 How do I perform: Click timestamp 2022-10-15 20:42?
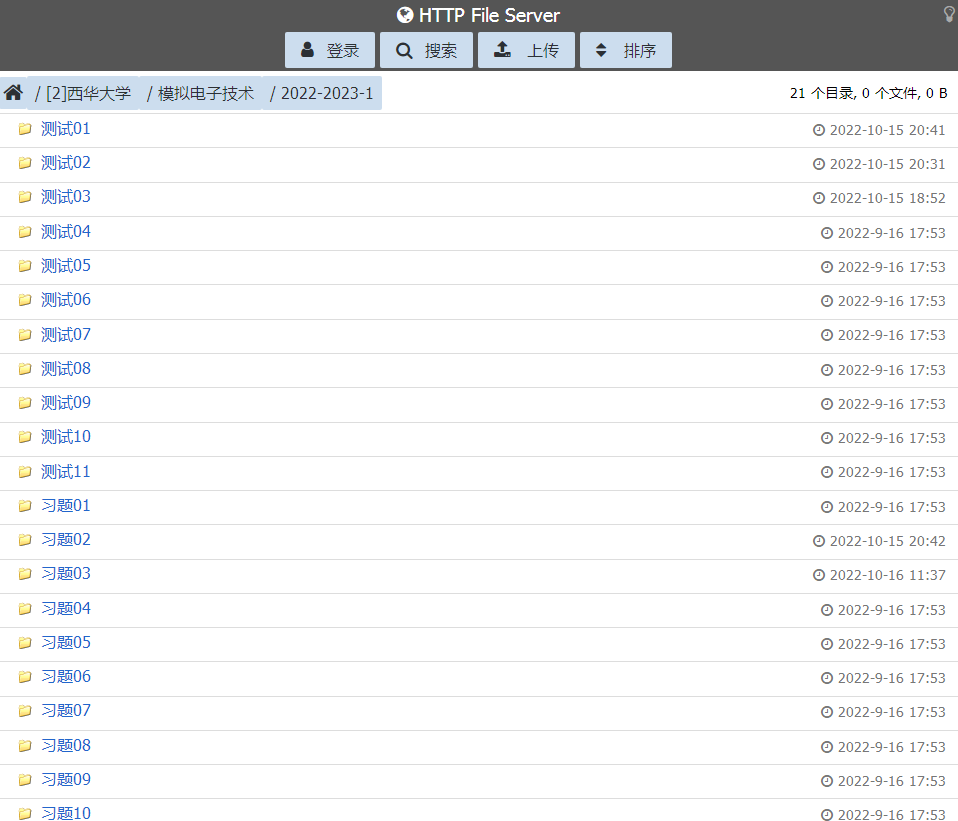click(x=887, y=541)
